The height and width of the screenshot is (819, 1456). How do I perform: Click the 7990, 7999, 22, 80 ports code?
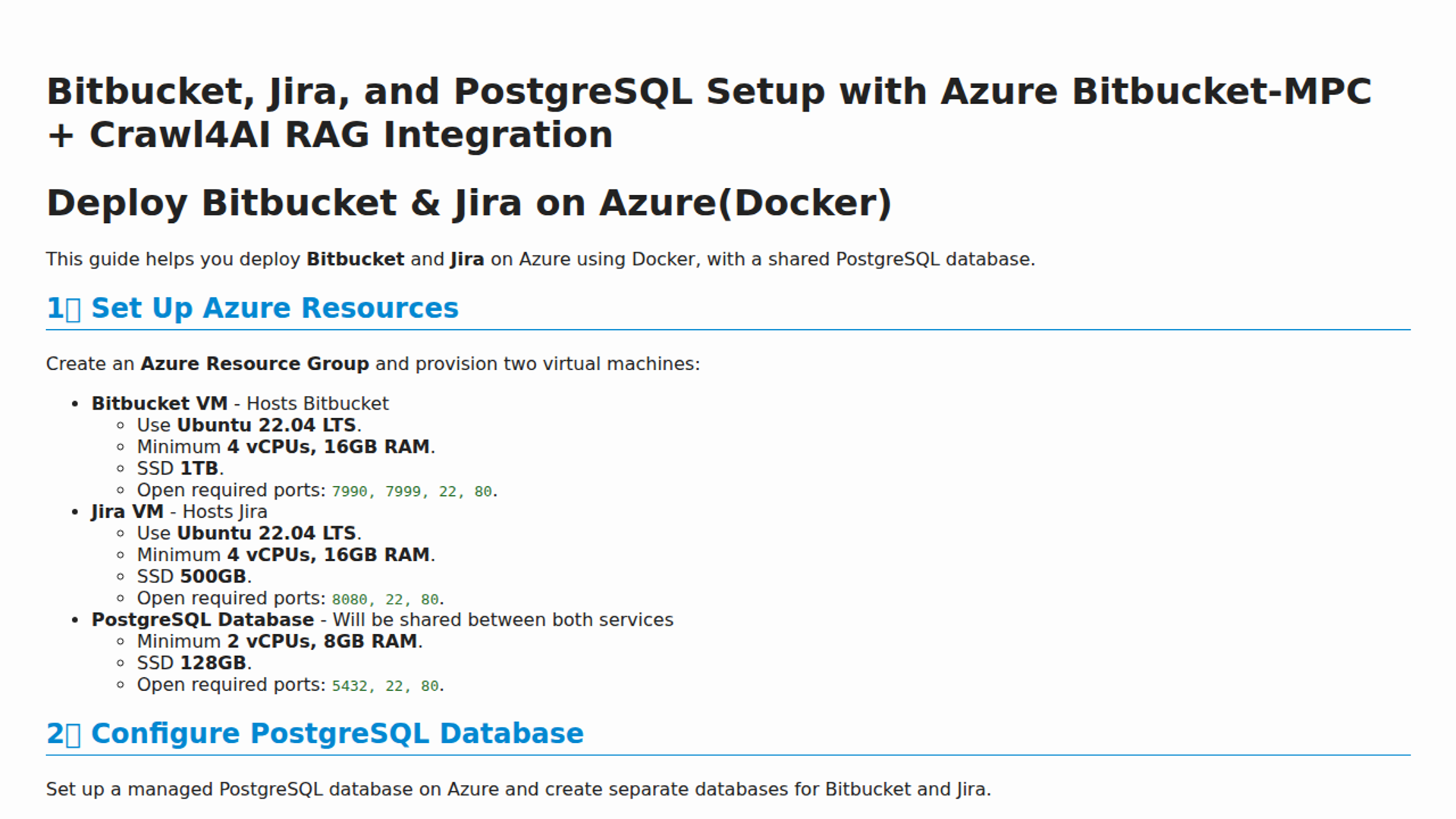tap(412, 491)
